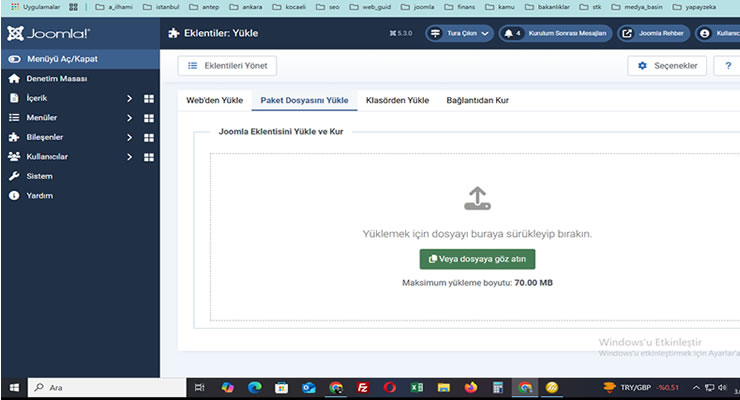Viewport: 740px width, 400px height.
Task: Click the Kullanıcılar people icon
Action: pos(14,156)
